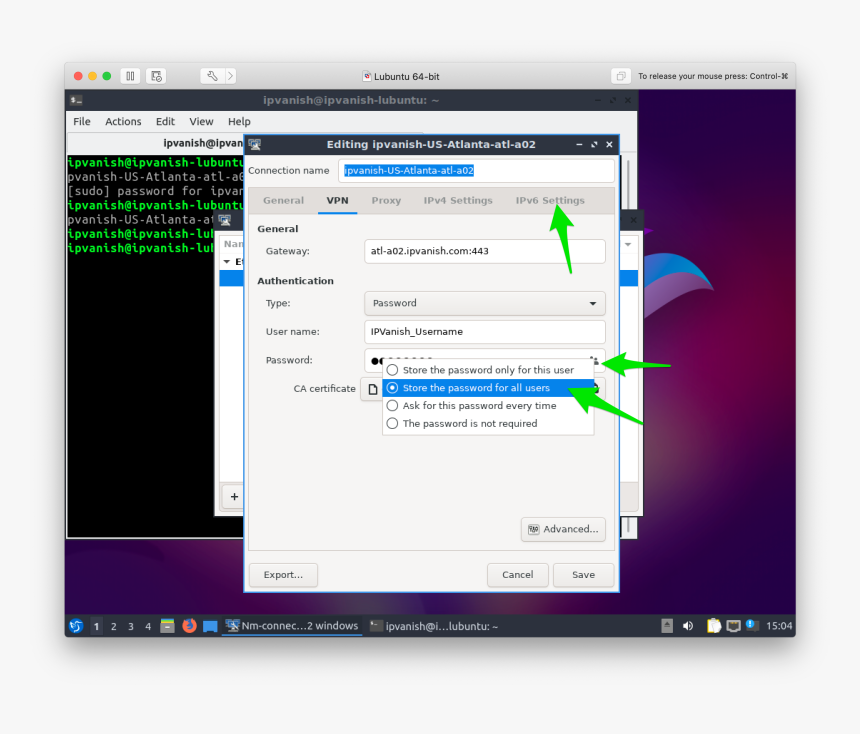860x734 pixels.
Task: Open the authentication Type dropdown
Action: (x=485, y=303)
